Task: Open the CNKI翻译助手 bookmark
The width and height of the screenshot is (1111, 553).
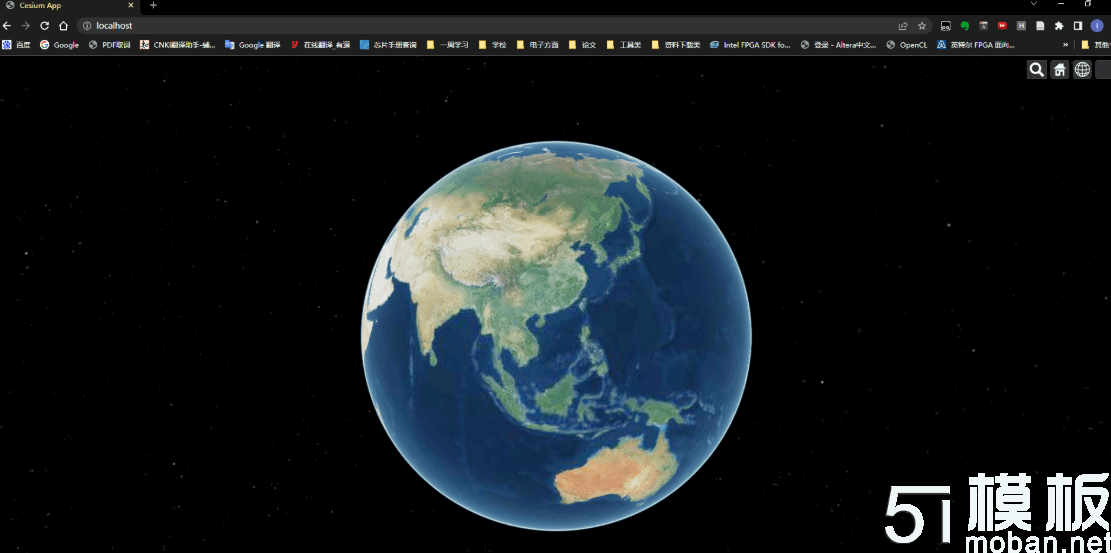Action: (x=178, y=45)
